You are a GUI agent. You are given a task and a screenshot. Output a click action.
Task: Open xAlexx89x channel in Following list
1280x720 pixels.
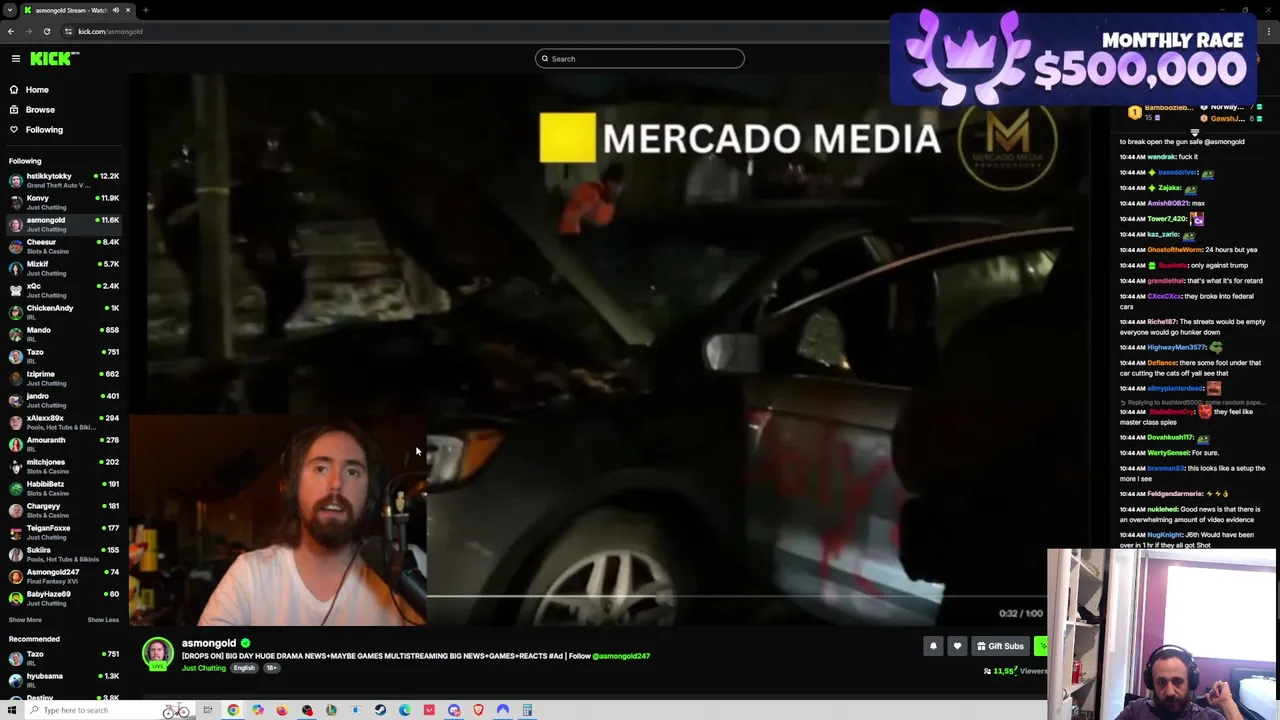pos(62,422)
